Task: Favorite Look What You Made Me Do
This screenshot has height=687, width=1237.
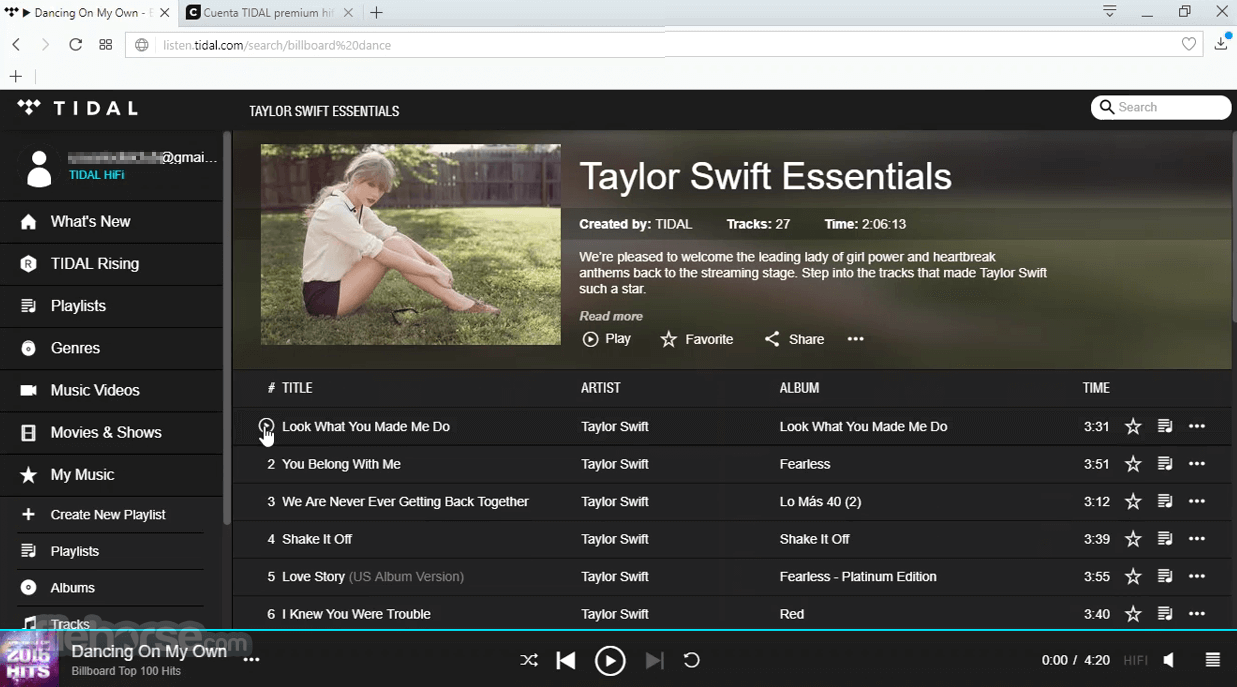Action: [1133, 427]
